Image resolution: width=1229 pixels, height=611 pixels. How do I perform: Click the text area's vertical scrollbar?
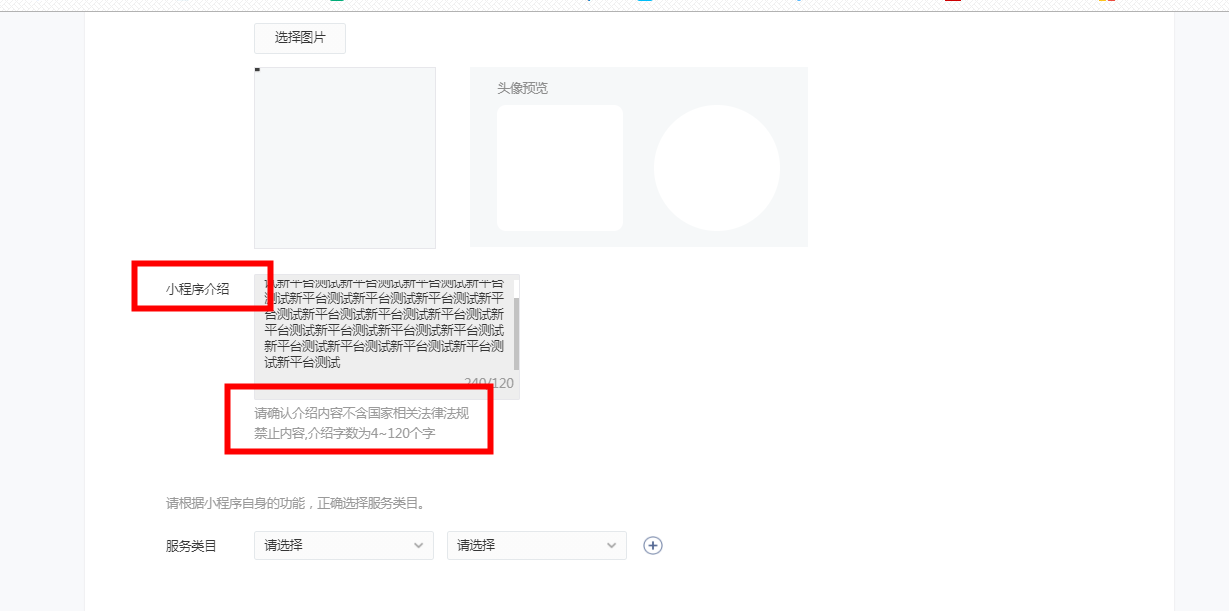[516, 333]
